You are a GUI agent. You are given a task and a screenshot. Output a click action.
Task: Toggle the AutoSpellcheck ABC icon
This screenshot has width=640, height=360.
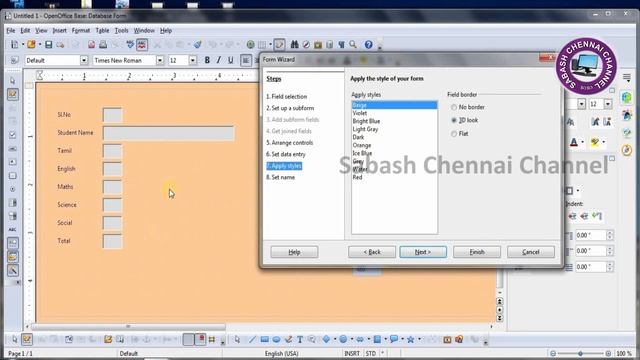coord(142,44)
